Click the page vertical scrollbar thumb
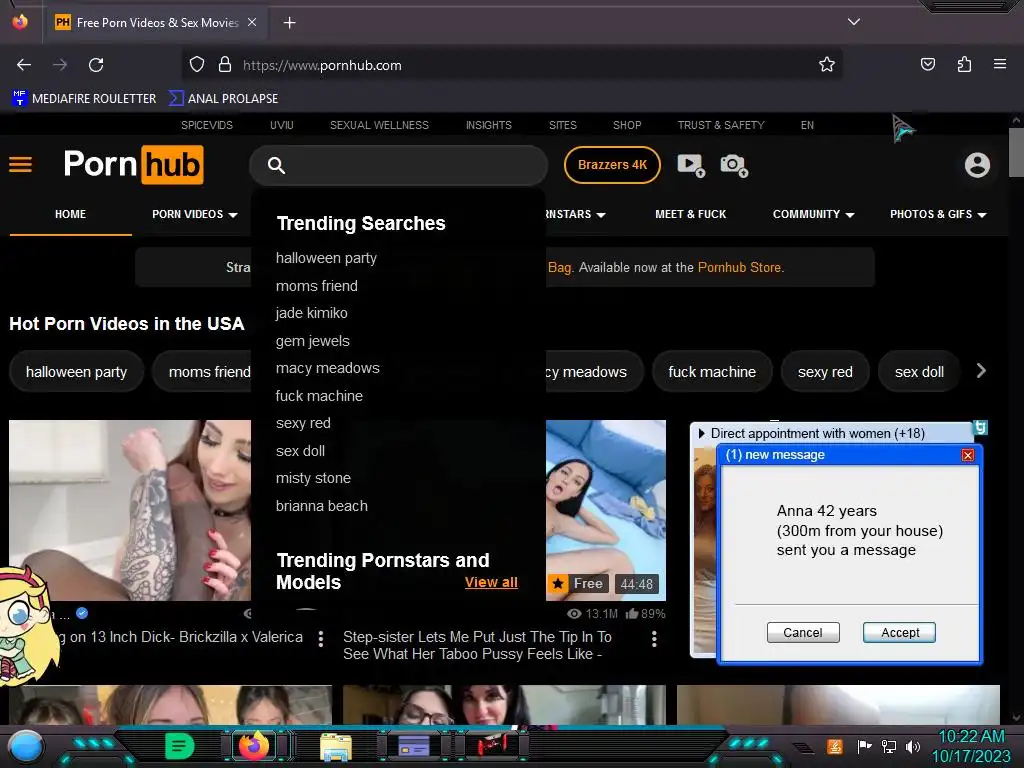Image resolution: width=1024 pixels, height=768 pixels. point(1016,152)
